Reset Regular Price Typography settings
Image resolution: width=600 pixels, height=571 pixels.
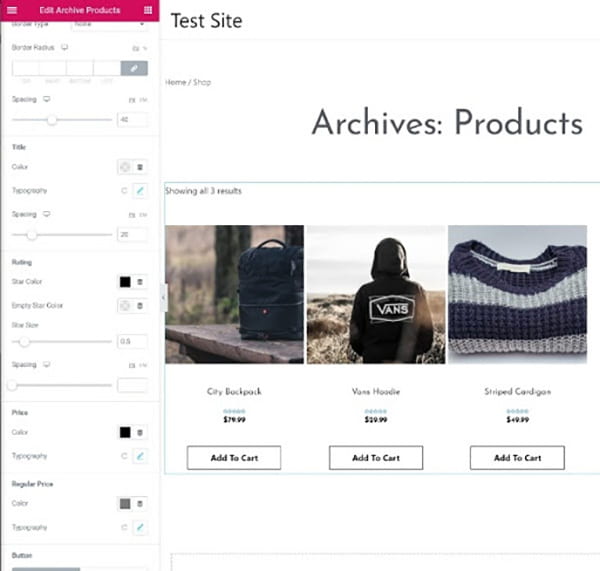[x=124, y=527]
